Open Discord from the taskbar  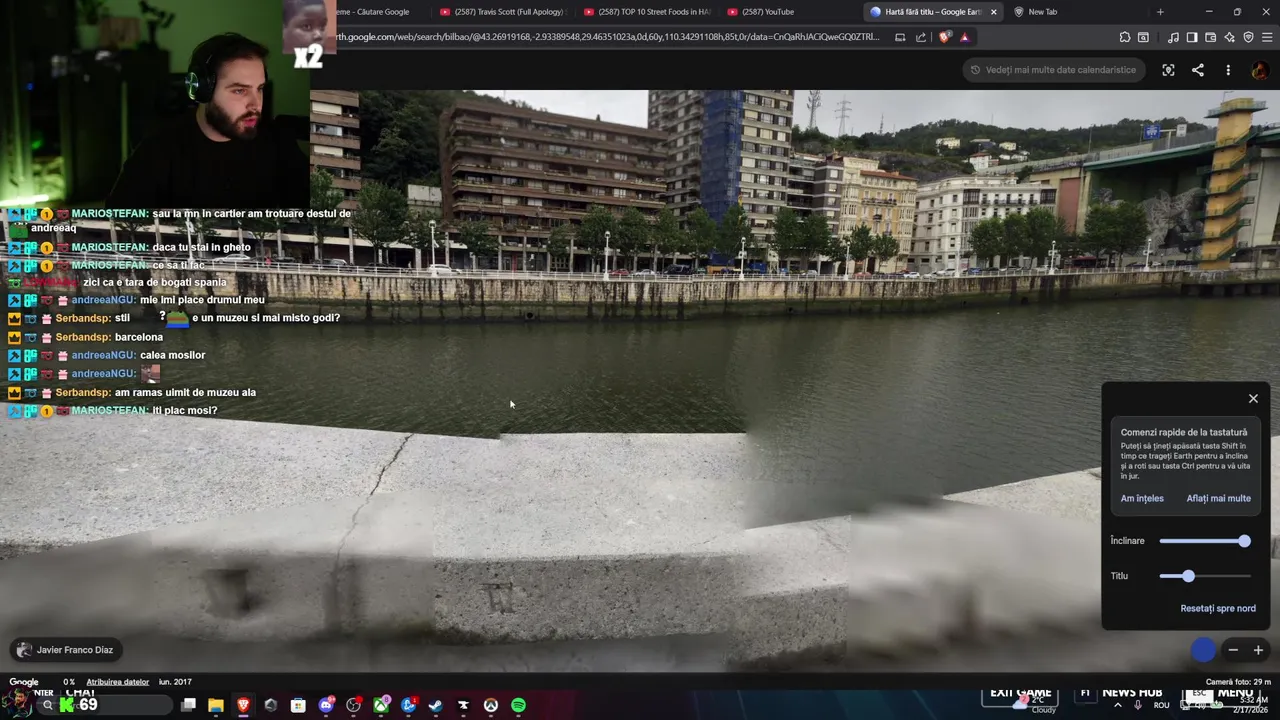326,705
